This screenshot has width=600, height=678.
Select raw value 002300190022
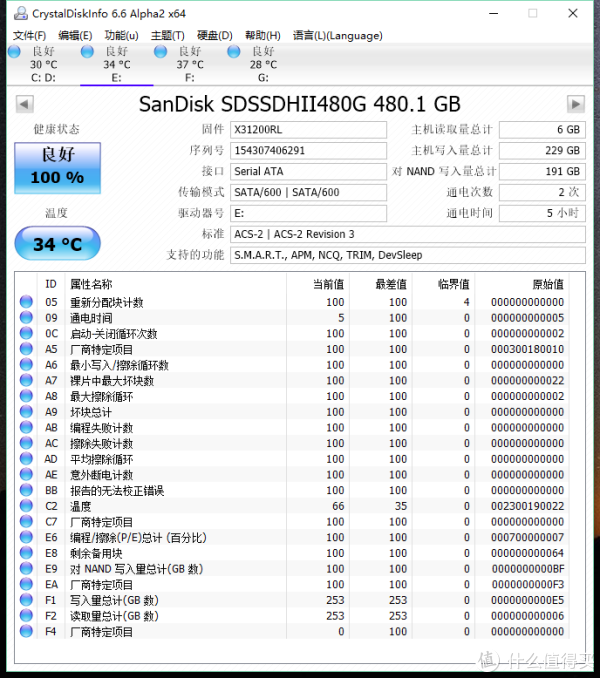(x=527, y=506)
